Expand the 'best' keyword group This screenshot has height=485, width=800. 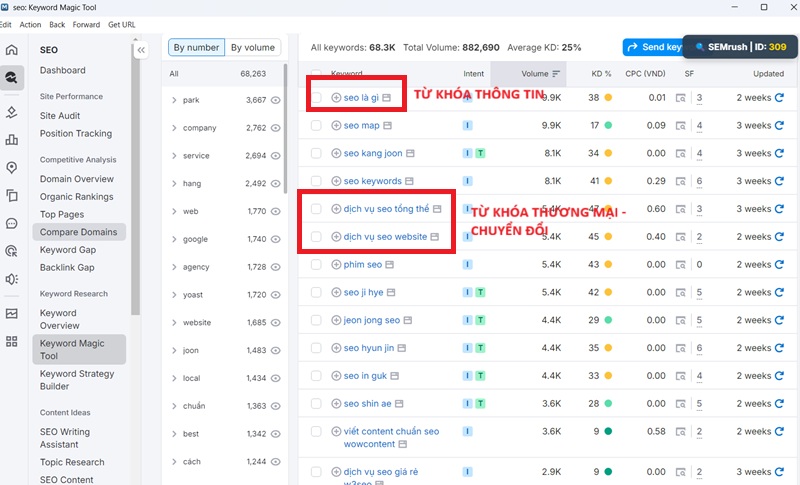click(174, 433)
